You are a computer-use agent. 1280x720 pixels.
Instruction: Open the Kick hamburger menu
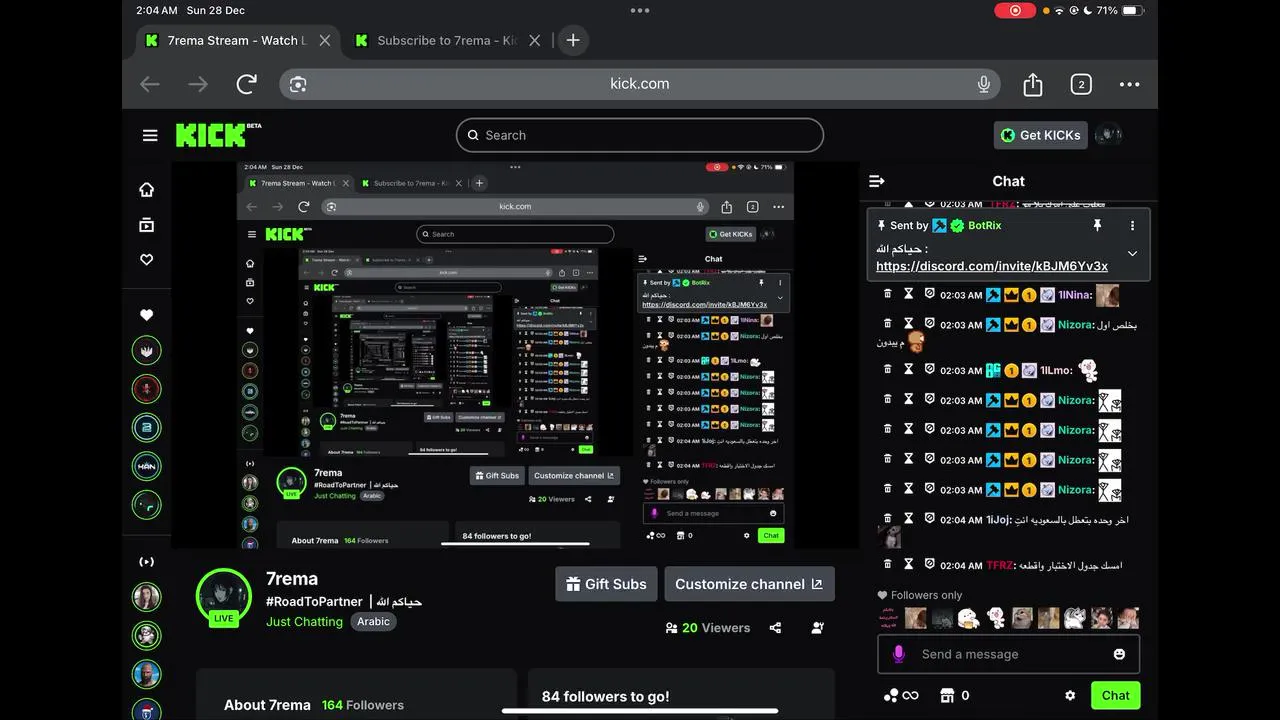(150, 136)
